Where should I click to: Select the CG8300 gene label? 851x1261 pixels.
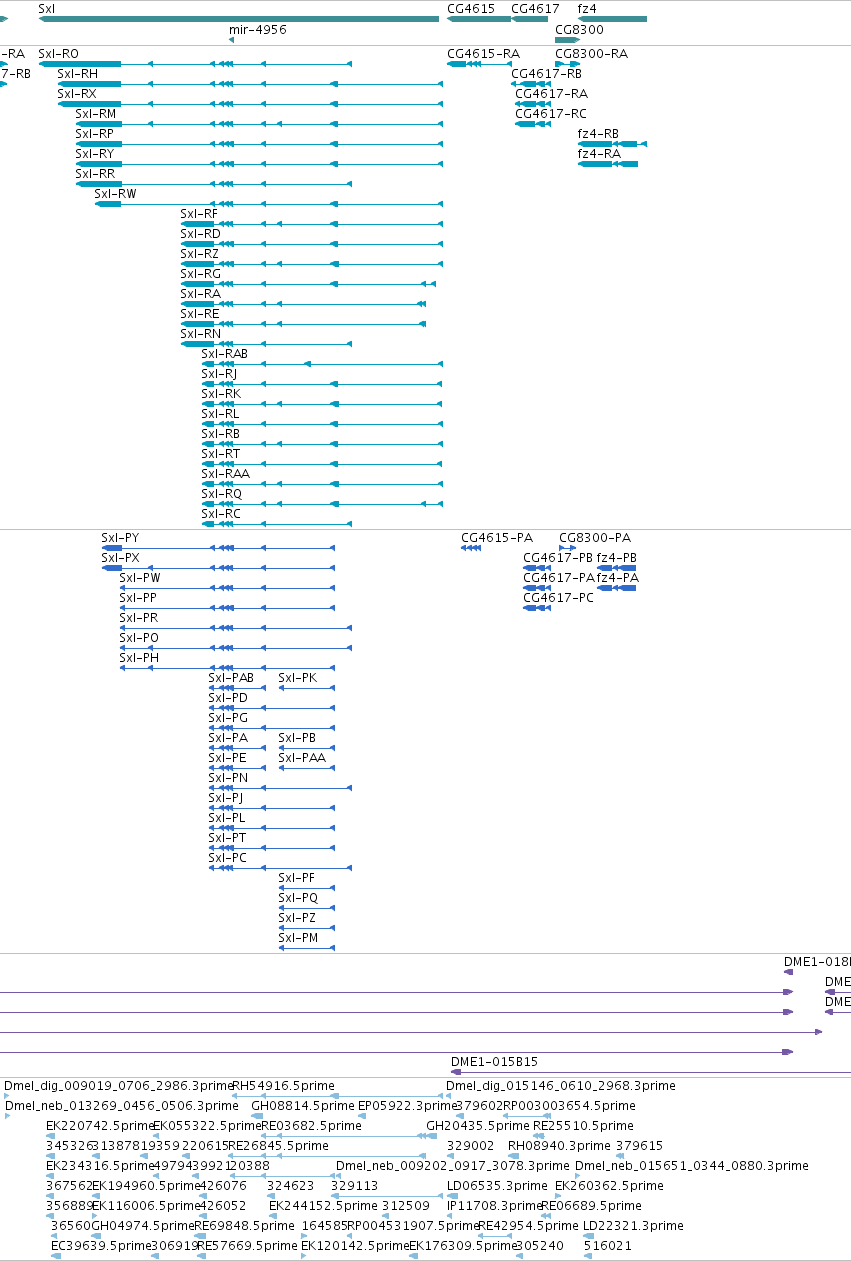pyautogui.click(x=579, y=30)
